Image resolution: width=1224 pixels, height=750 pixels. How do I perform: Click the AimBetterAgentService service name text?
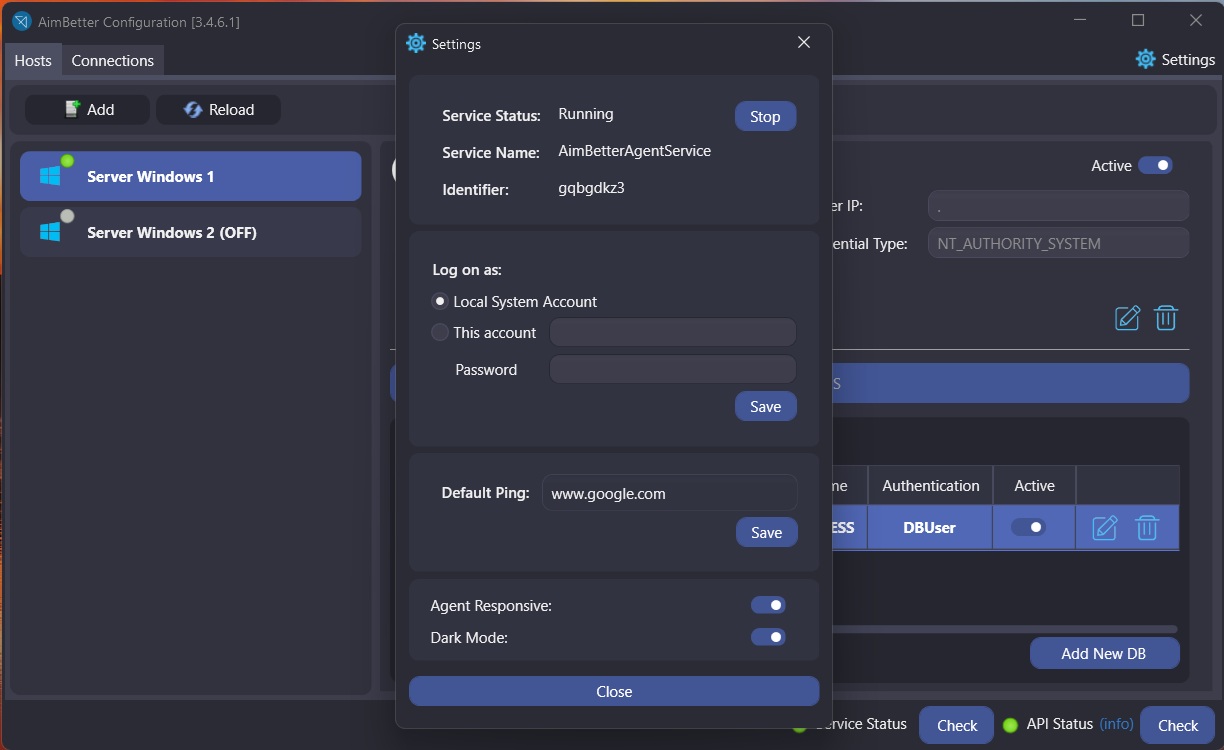634,151
